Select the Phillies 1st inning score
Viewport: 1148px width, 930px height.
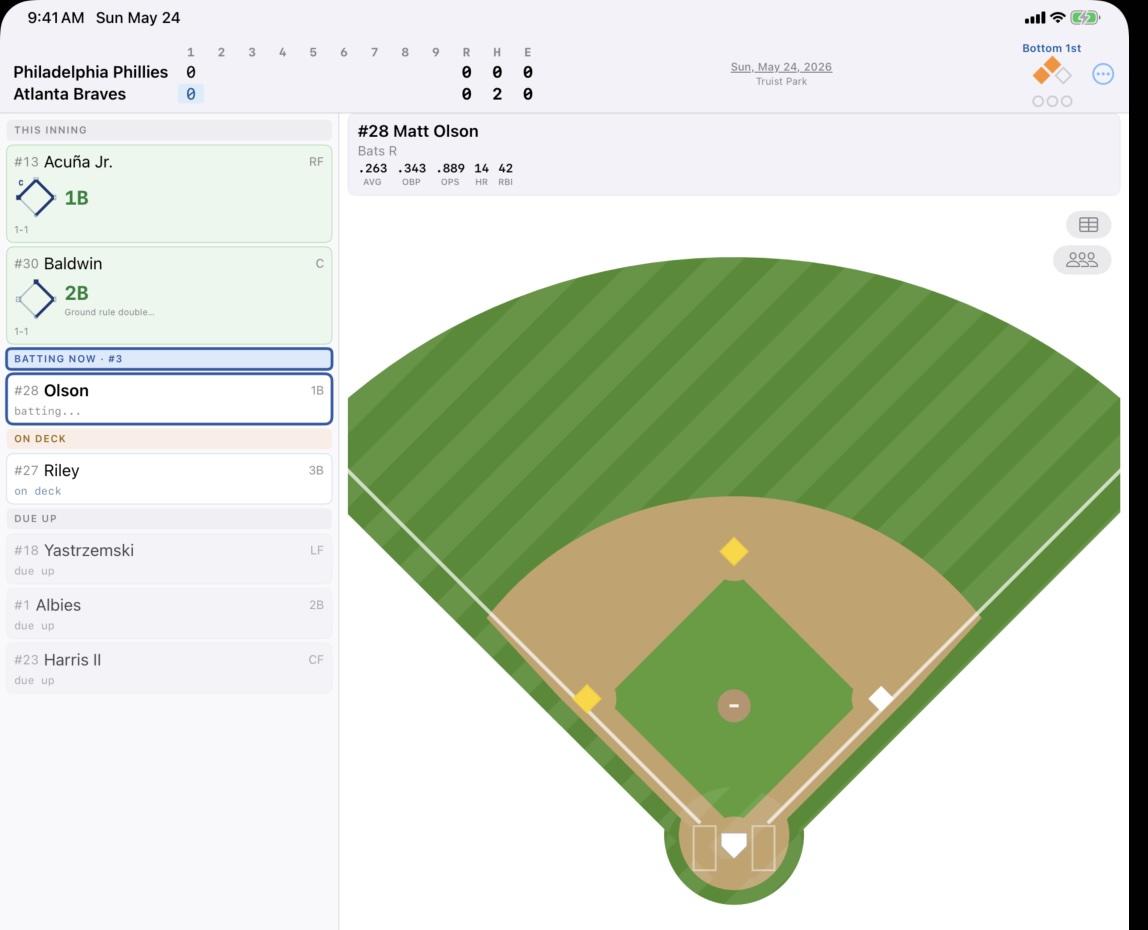pyautogui.click(x=190, y=72)
